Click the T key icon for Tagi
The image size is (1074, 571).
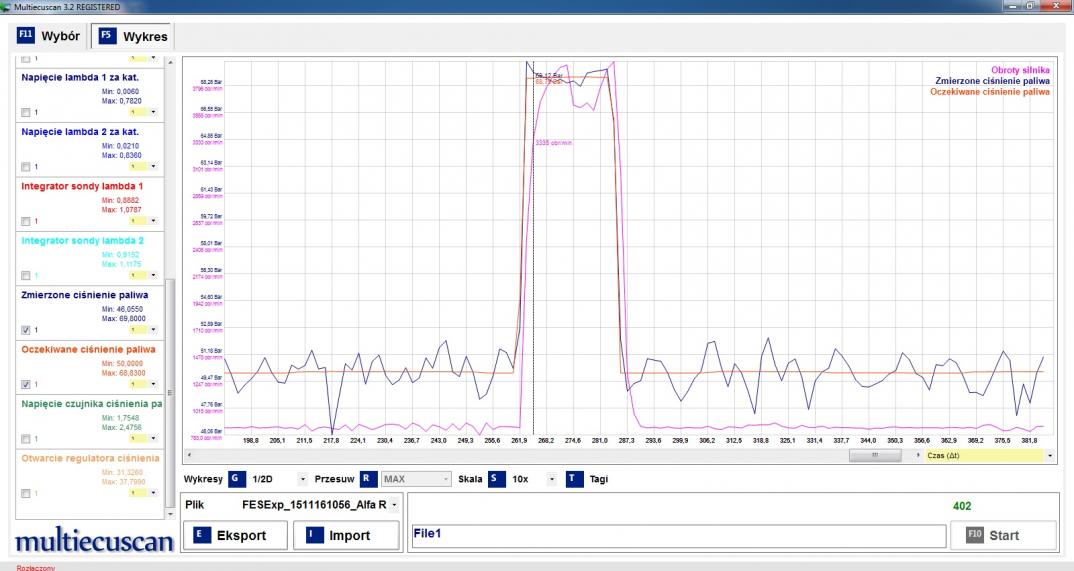point(574,479)
